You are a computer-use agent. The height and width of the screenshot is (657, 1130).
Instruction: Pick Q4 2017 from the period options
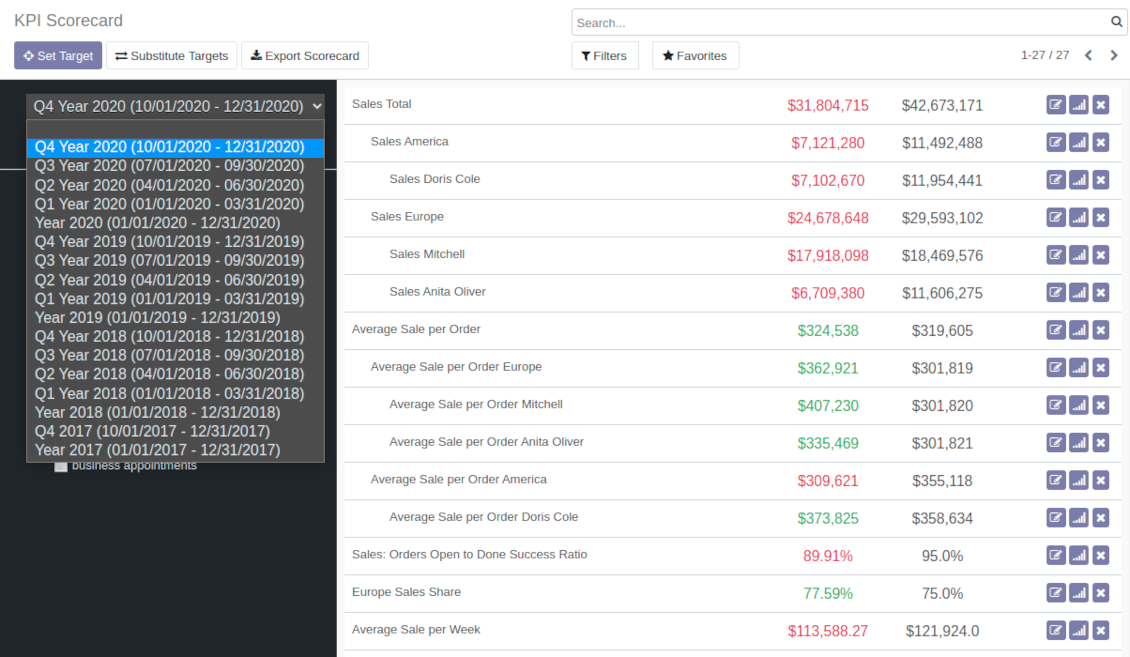(152, 431)
